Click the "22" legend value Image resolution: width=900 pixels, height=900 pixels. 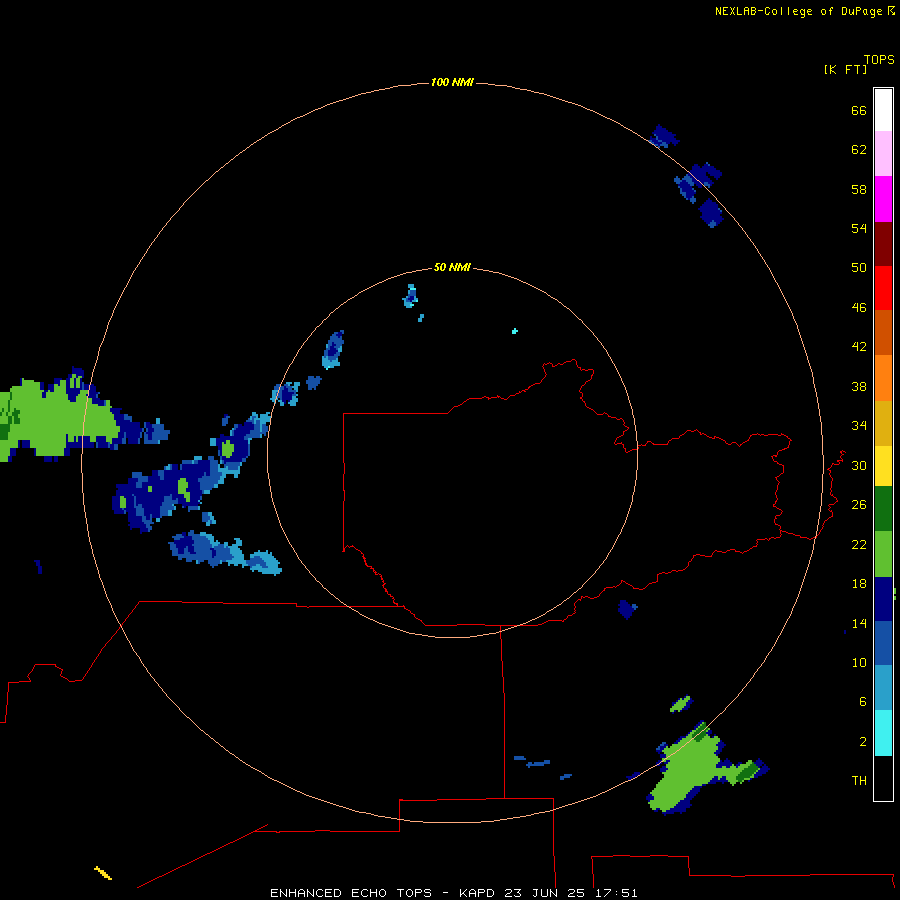[859, 544]
